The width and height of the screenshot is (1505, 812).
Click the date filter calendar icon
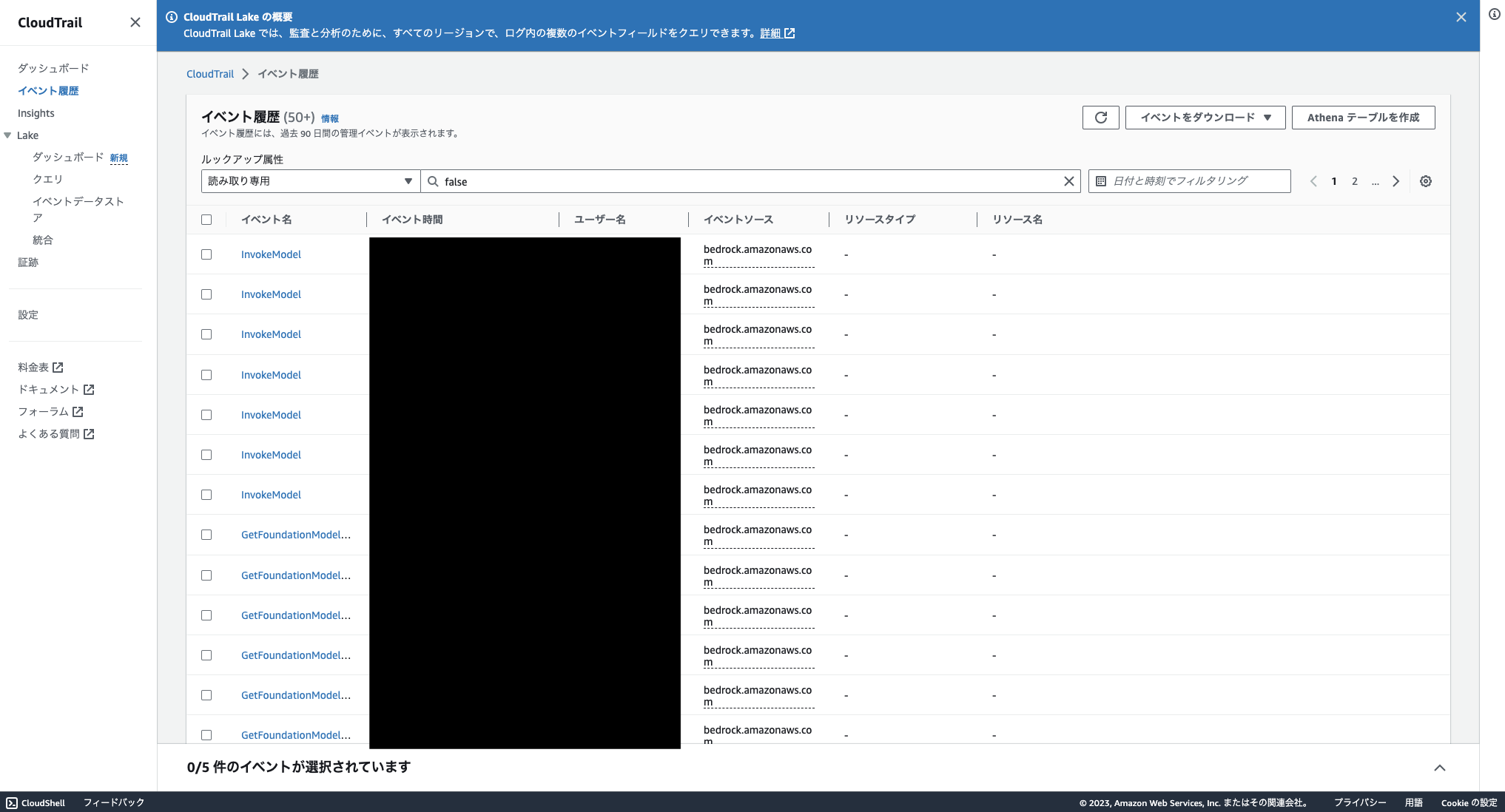pos(1101,181)
